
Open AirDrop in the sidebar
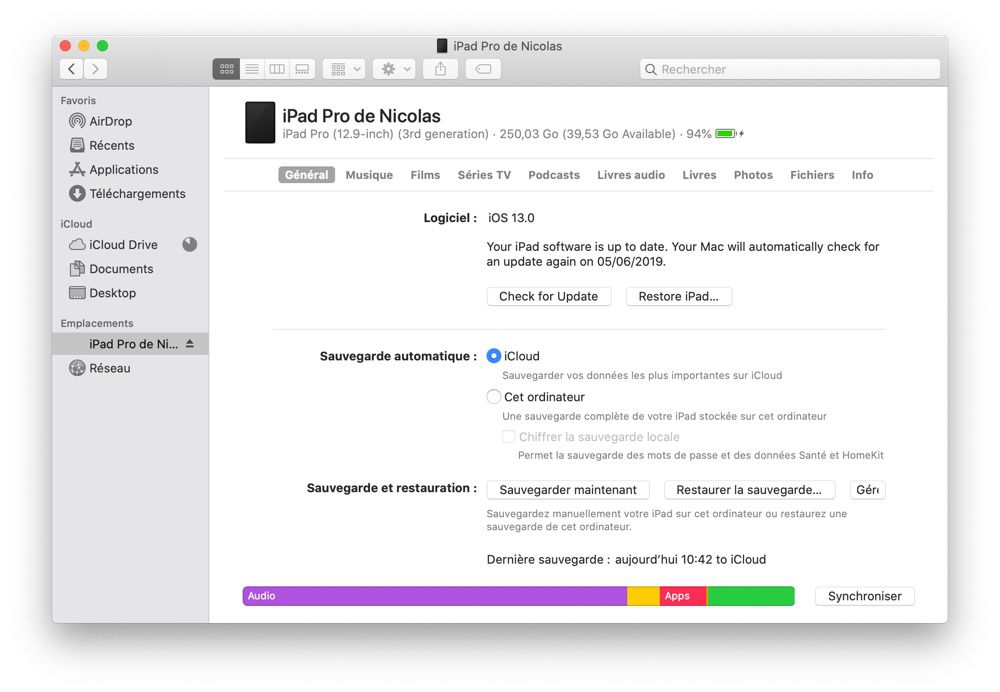pos(131,121)
